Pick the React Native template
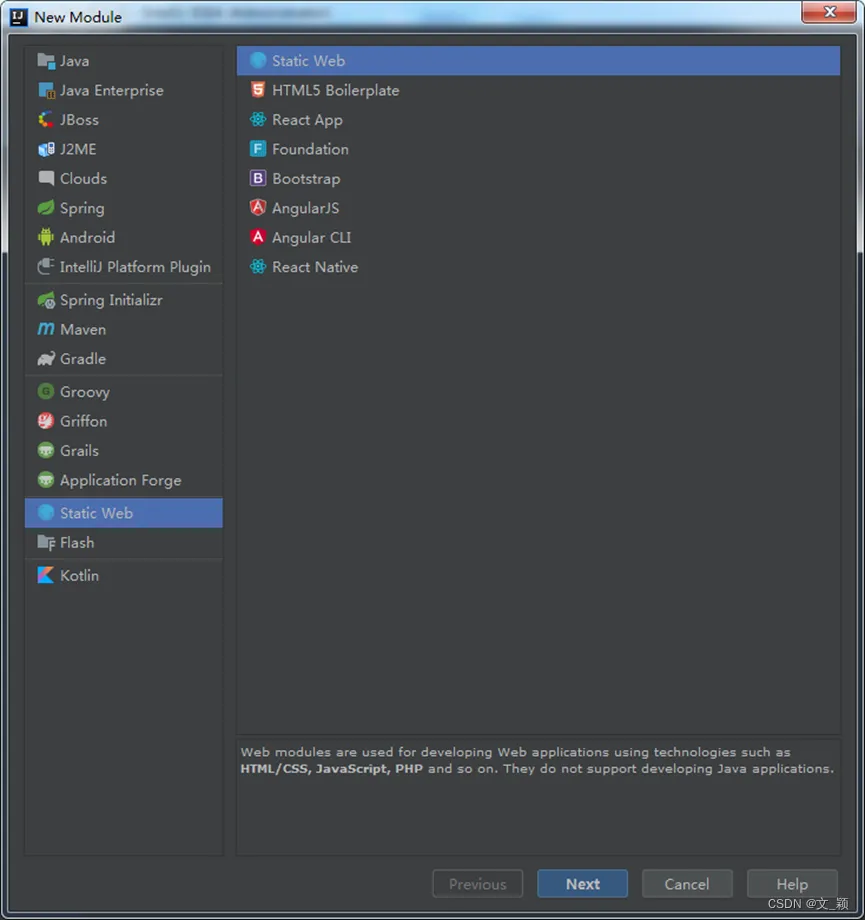This screenshot has height=920, width=865. pos(314,267)
